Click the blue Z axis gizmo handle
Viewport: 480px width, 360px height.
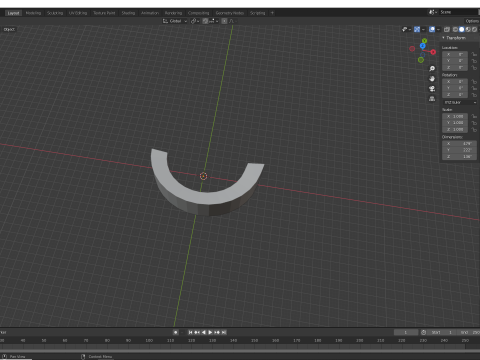point(423,46)
